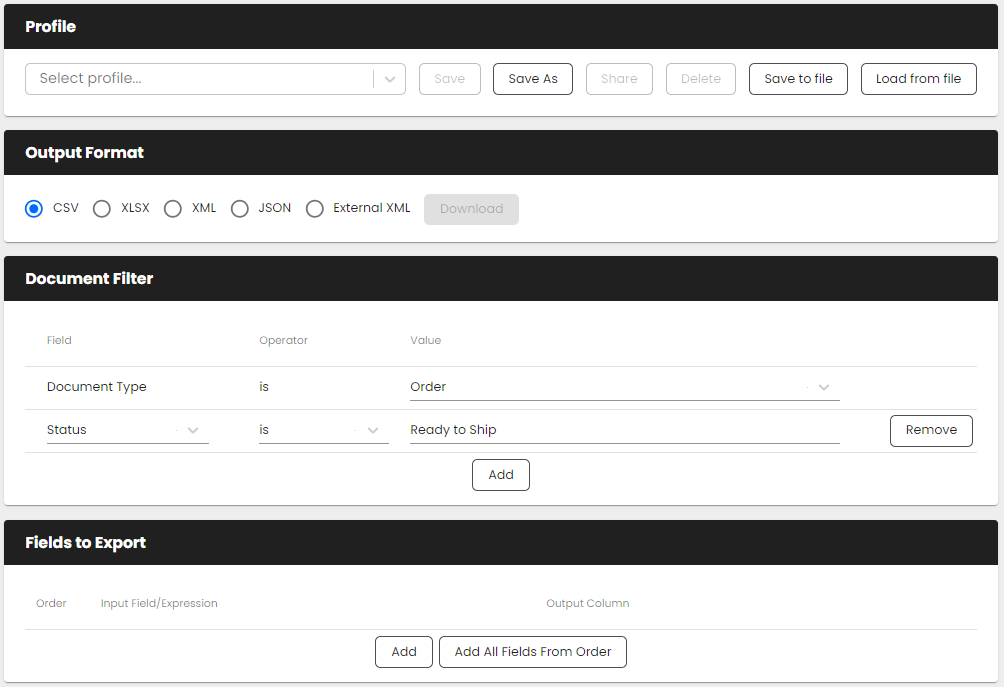Add a field to export

[404, 652]
